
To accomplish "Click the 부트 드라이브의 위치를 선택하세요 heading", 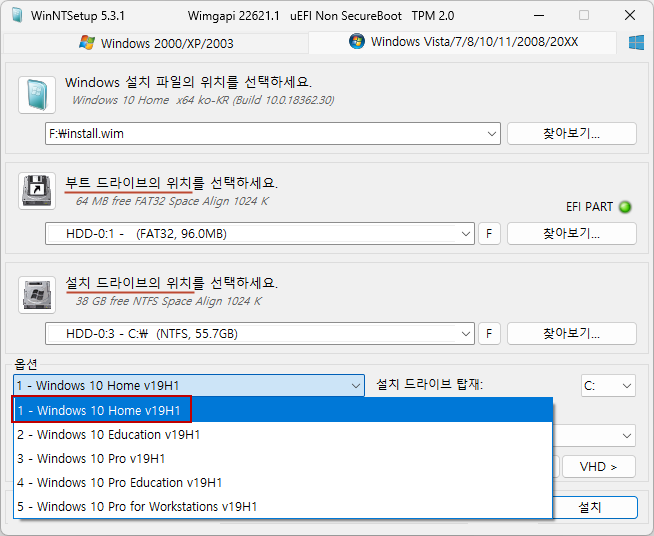I will [171, 183].
